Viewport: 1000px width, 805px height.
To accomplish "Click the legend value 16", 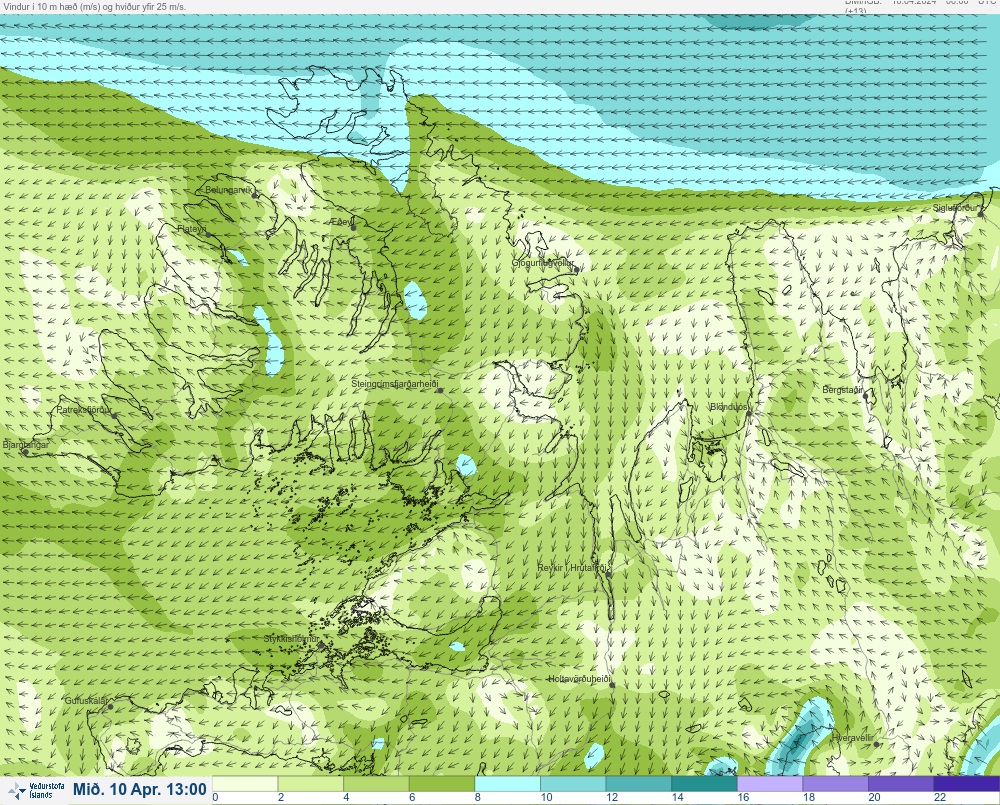I will [743, 797].
